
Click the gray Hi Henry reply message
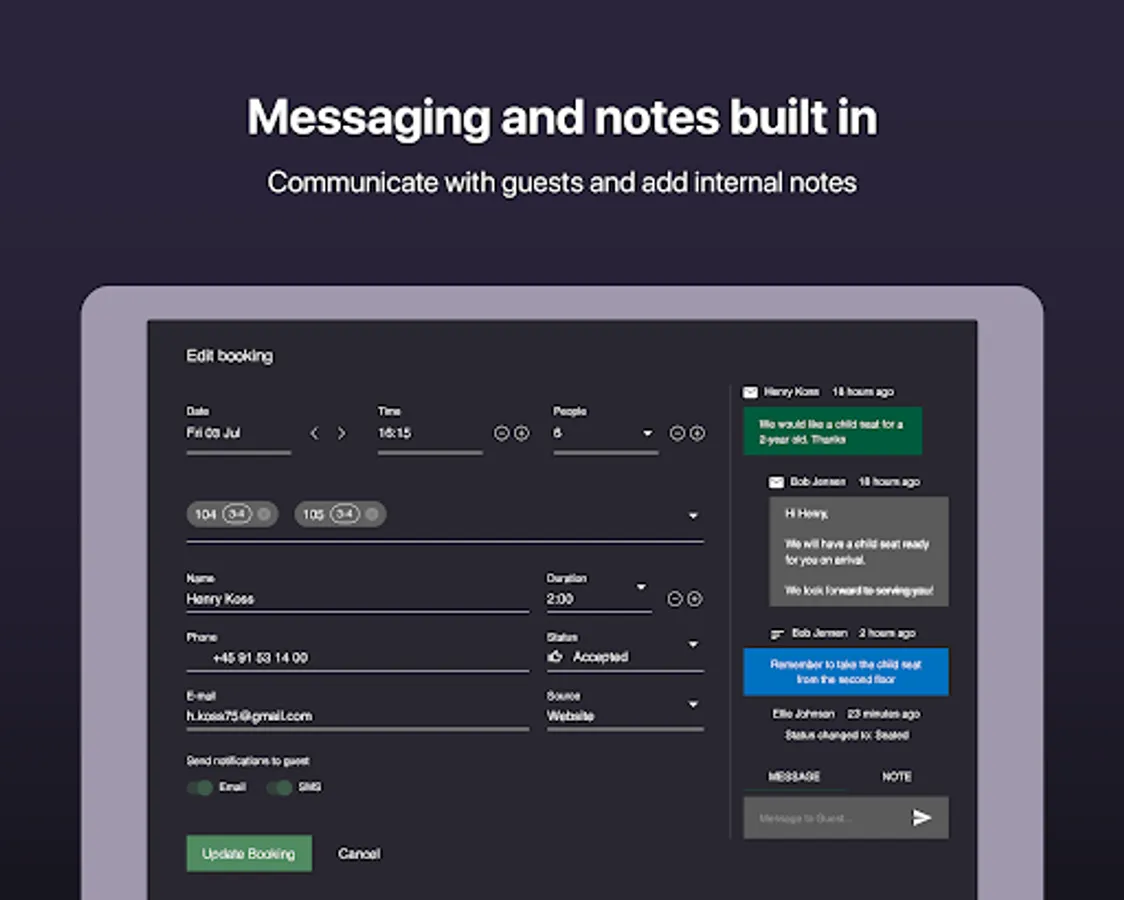tap(859, 552)
